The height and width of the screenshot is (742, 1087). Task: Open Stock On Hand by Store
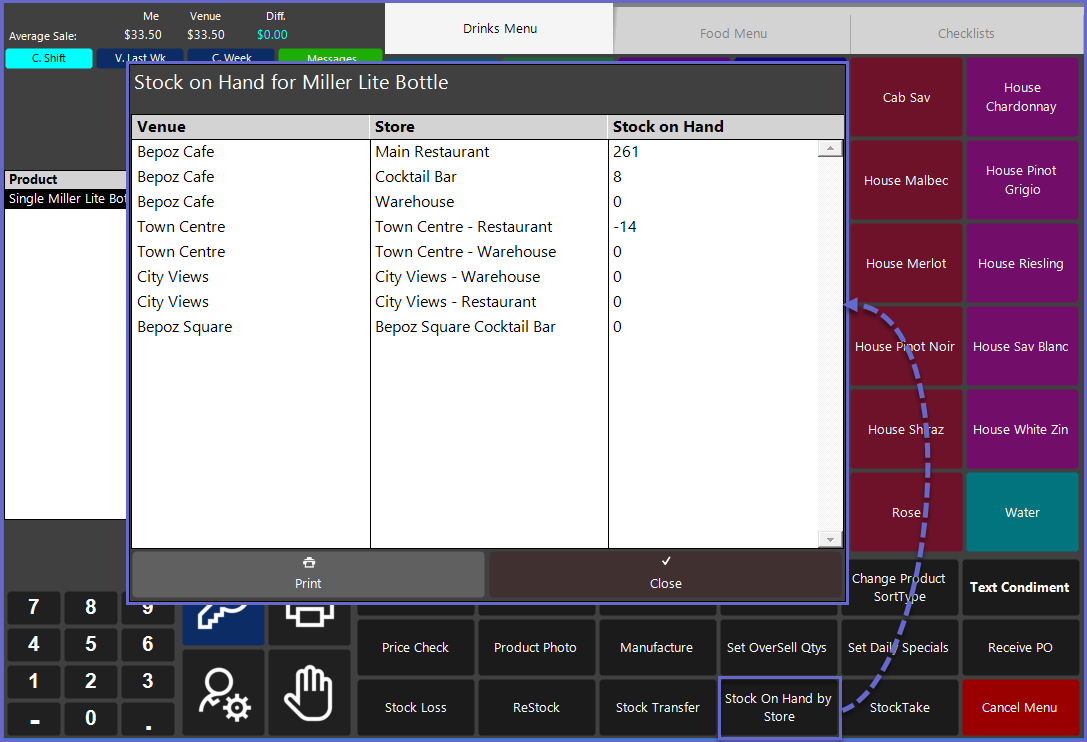(778, 707)
